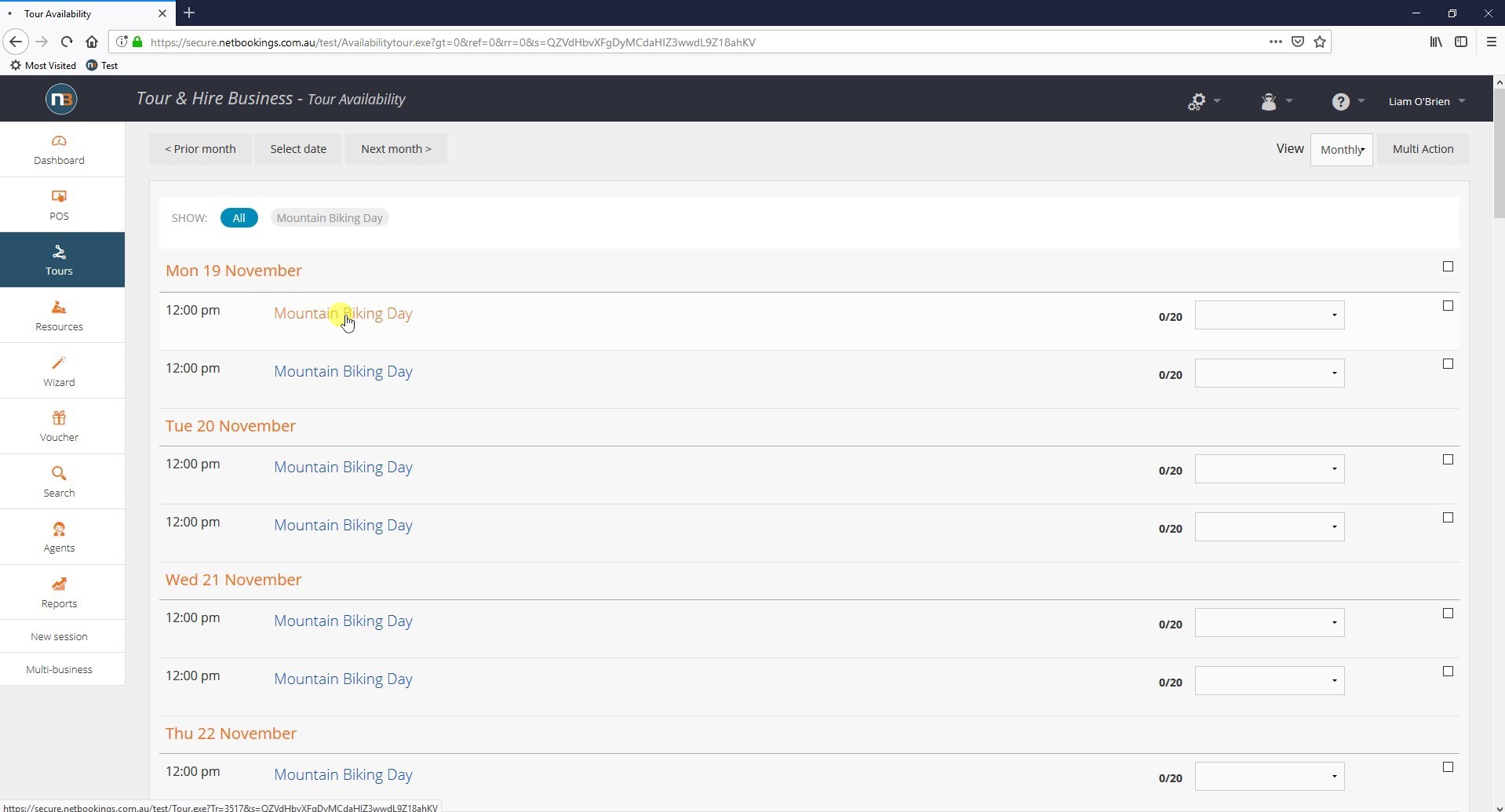Open page actions ellipsis in address bar
Viewport: 1505px width, 812px height.
(1275, 42)
